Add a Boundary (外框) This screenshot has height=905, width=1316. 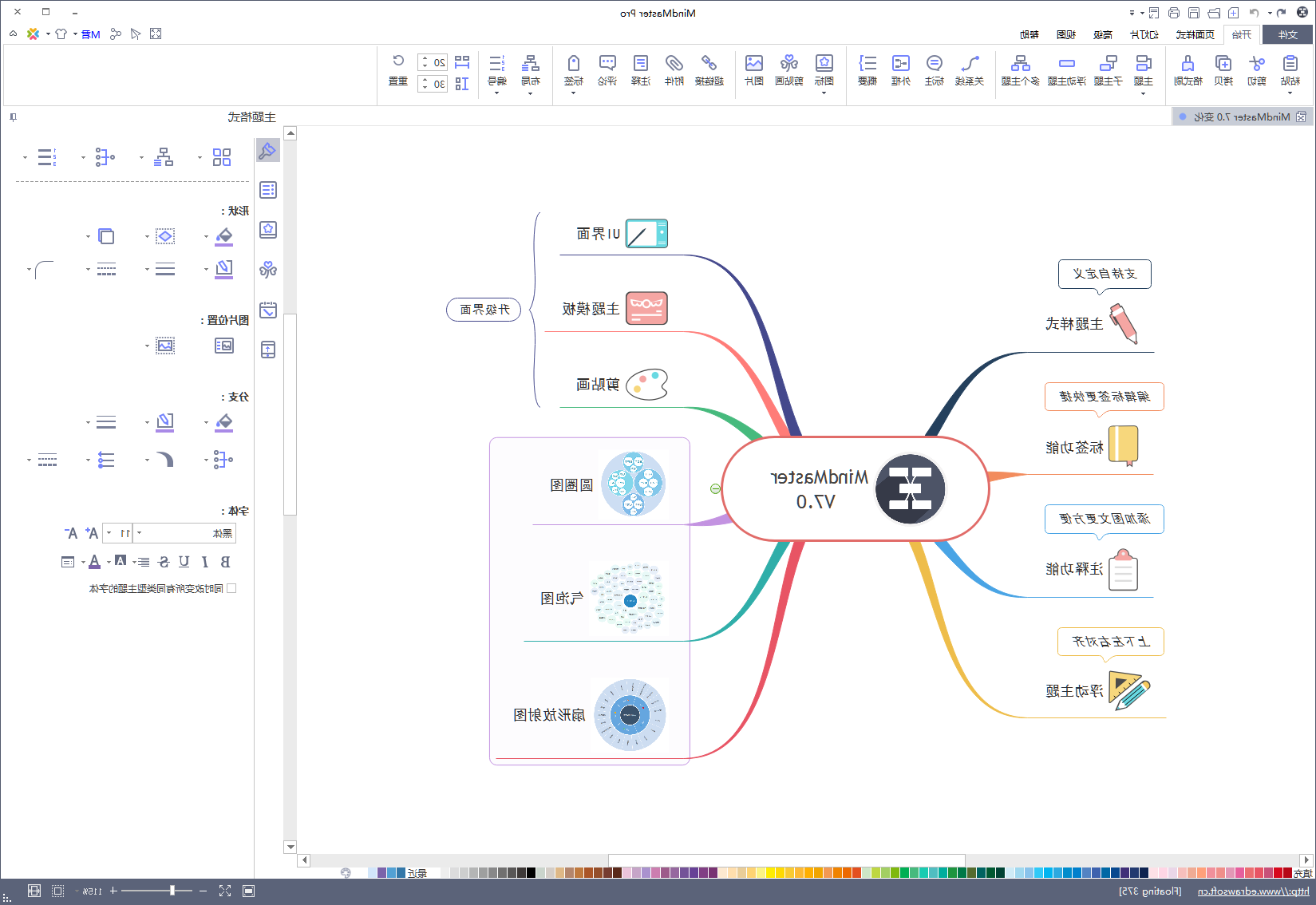tap(900, 70)
